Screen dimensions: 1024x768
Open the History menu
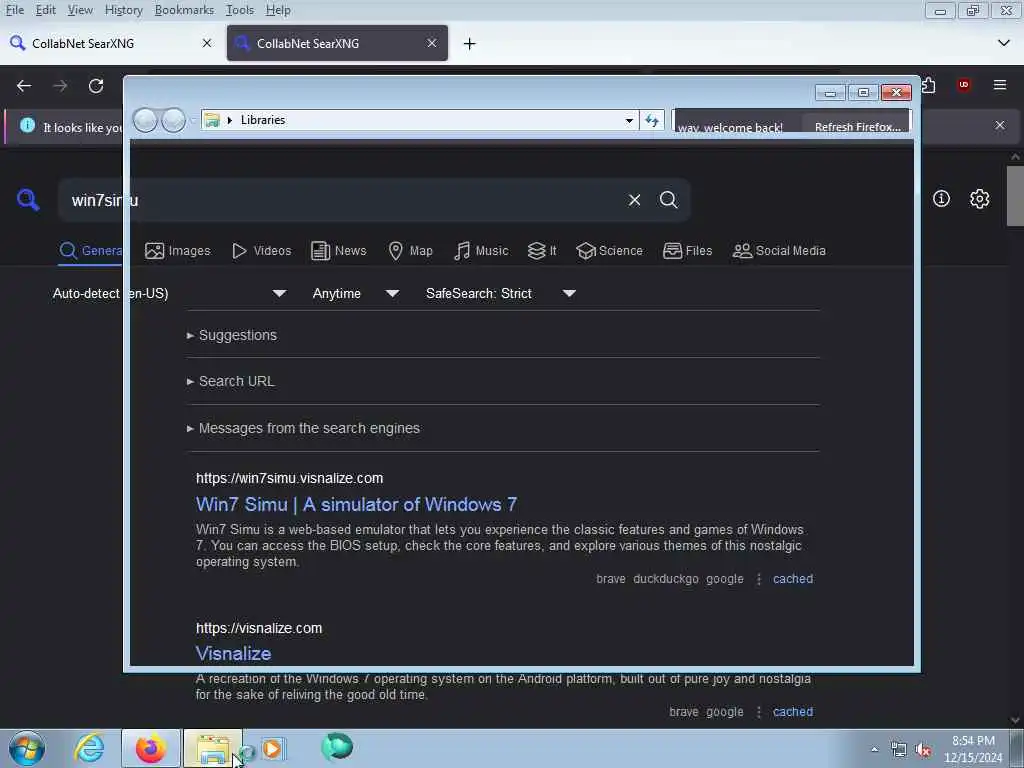(x=123, y=10)
